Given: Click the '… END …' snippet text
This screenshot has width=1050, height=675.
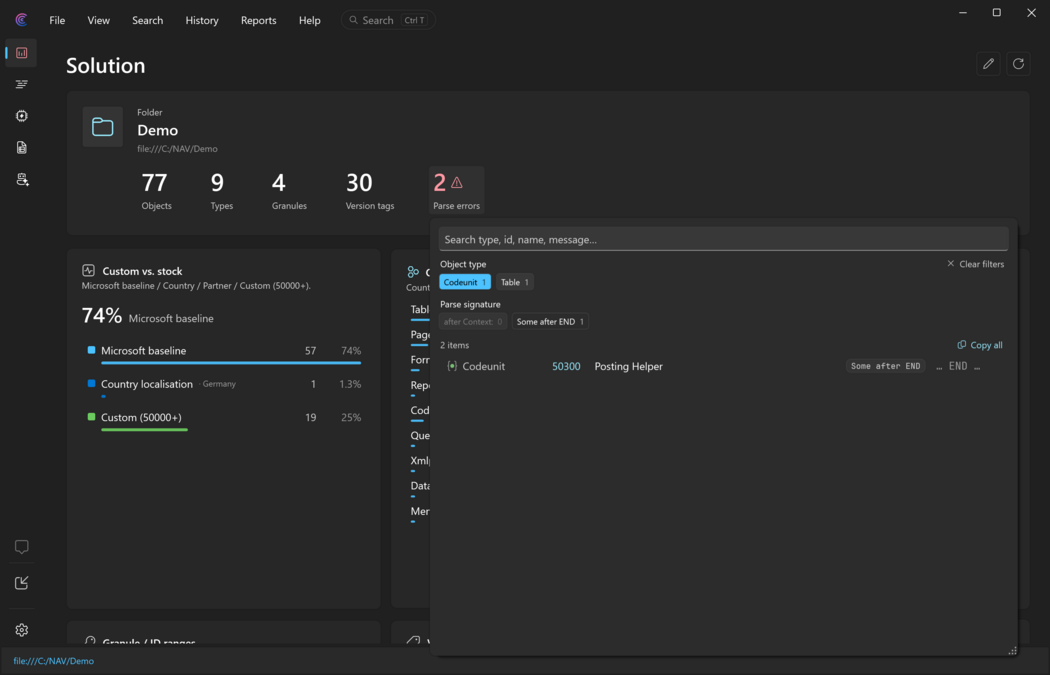Looking at the screenshot, I should [958, 366].
